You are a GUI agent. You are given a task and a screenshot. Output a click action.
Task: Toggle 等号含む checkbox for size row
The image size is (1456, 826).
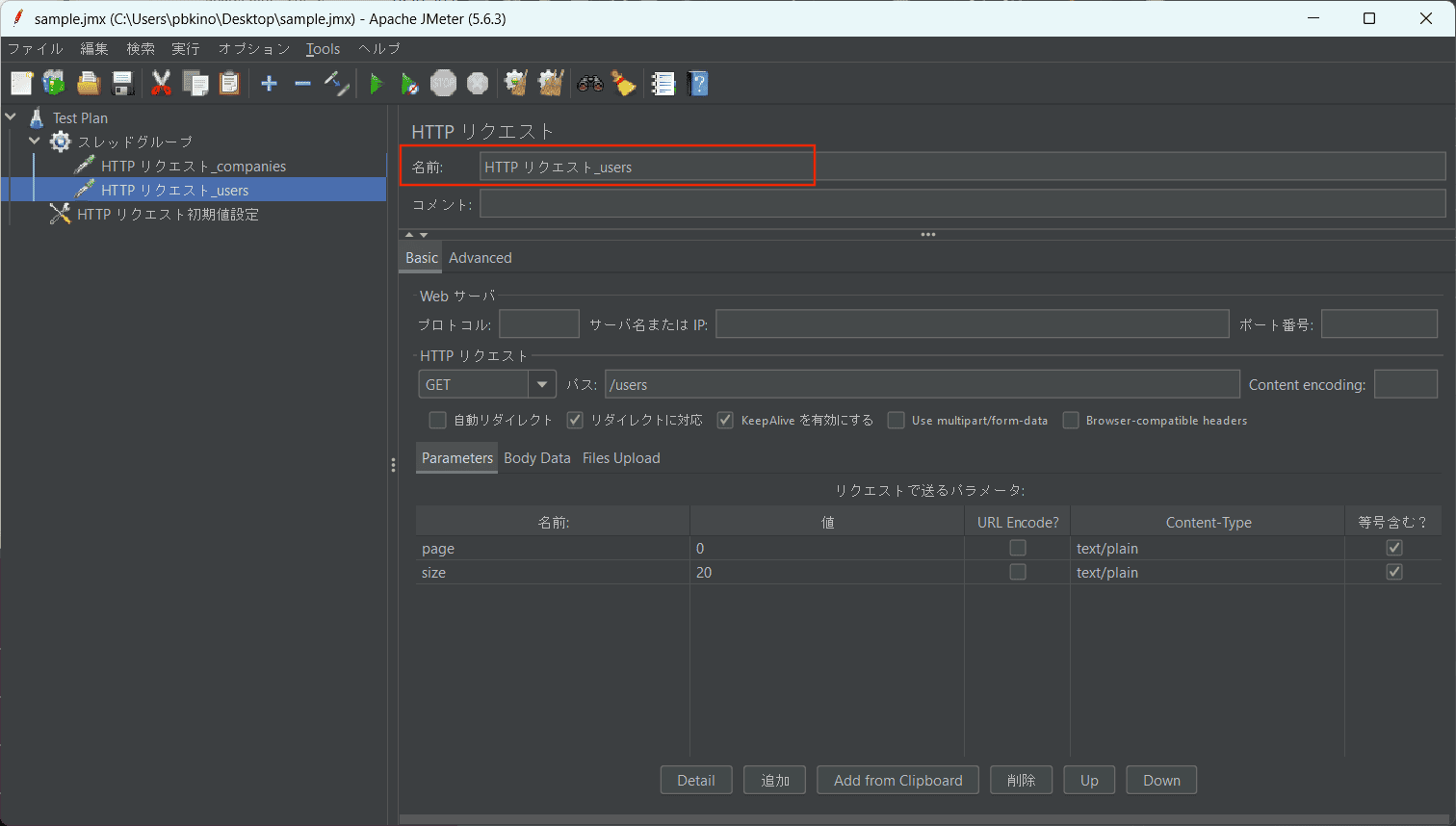[x=1394, y=572]
